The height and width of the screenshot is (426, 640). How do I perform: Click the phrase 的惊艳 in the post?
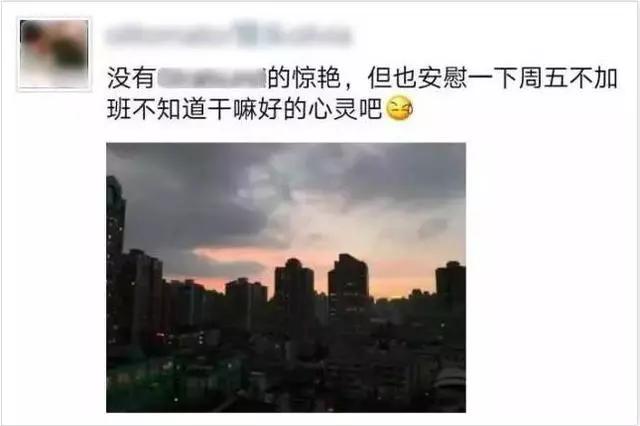click(304, 78)
